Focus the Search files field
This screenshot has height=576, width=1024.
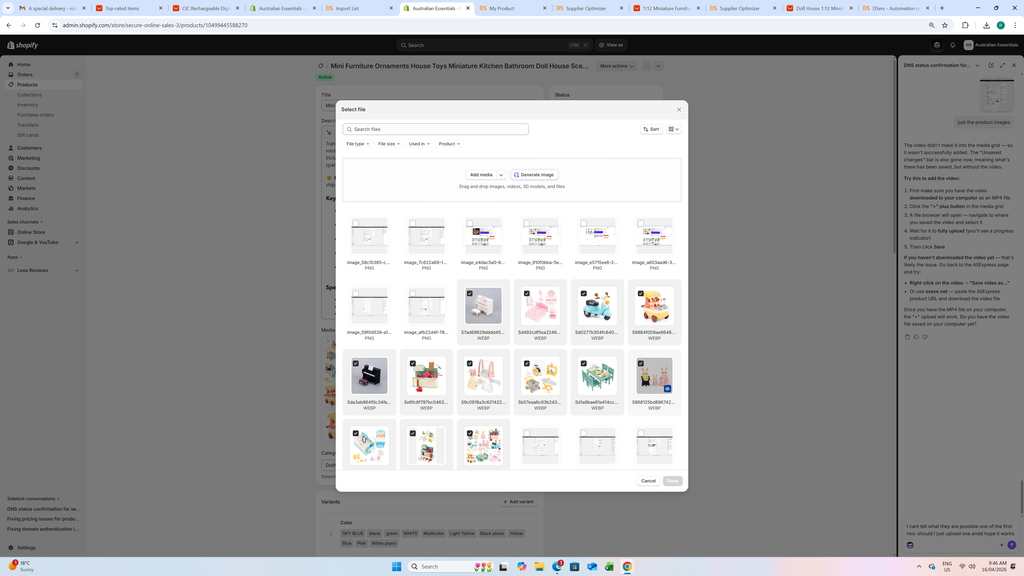point(436,129)
